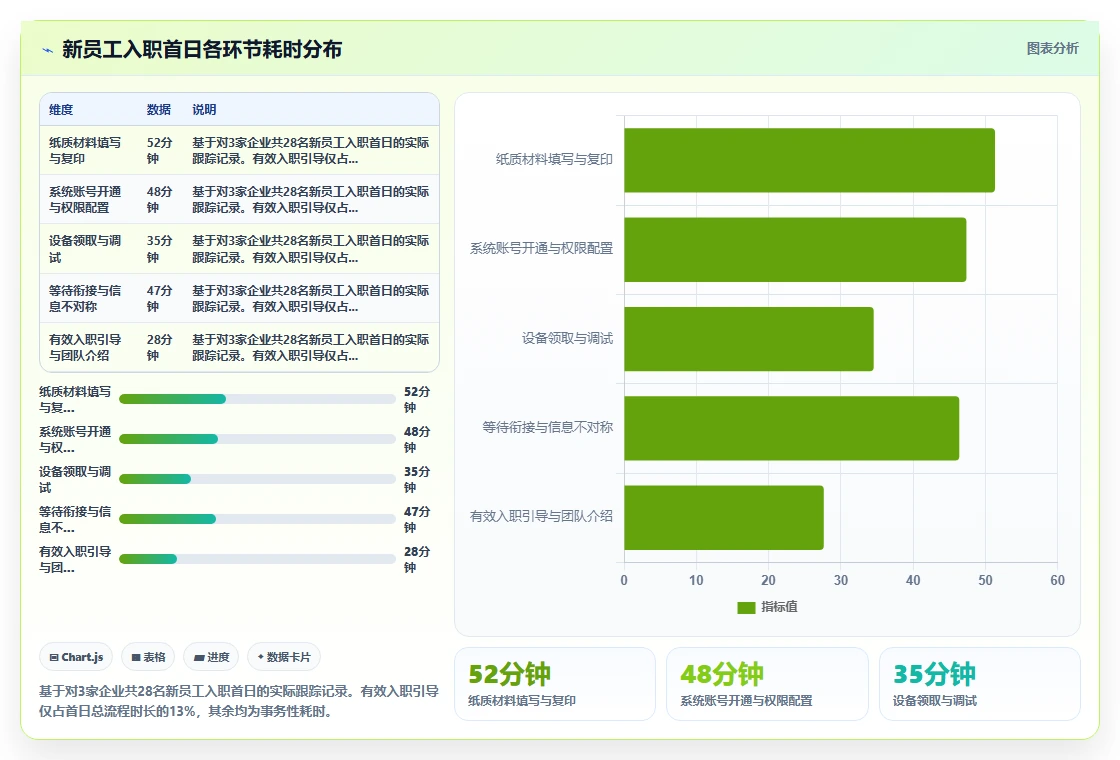Screen dimensions: 1120x760
Task: Click the chart bar for 等待衔接与信息不对称
Action: [x=791, y=428]
